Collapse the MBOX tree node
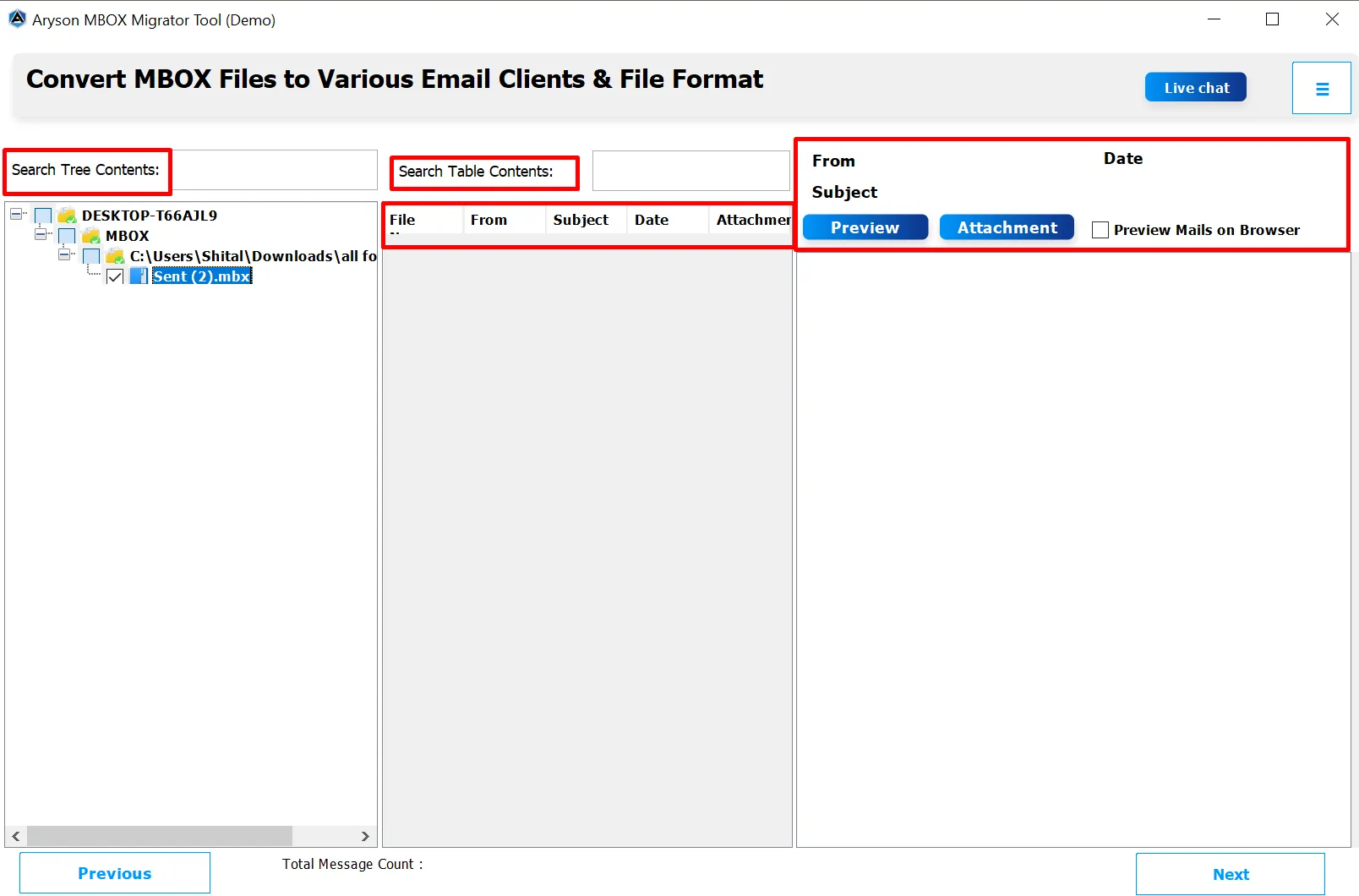The height and width of the screenshot is (896, 1359). point(41,236)
